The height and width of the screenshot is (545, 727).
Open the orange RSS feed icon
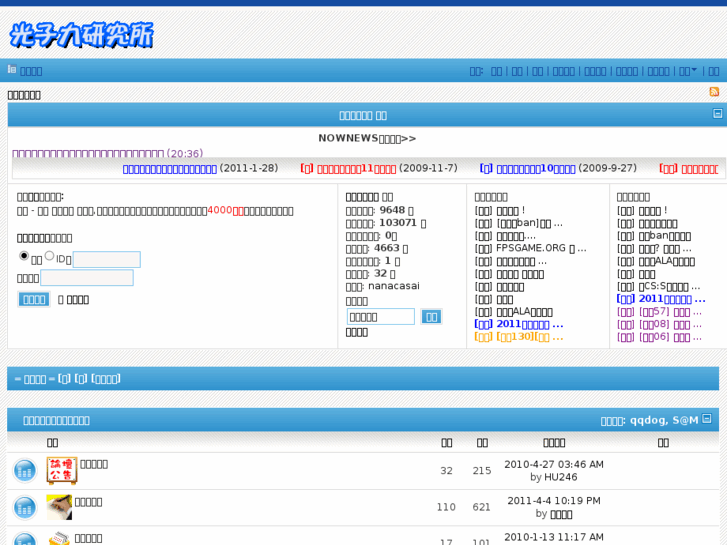tap(714, 92)
